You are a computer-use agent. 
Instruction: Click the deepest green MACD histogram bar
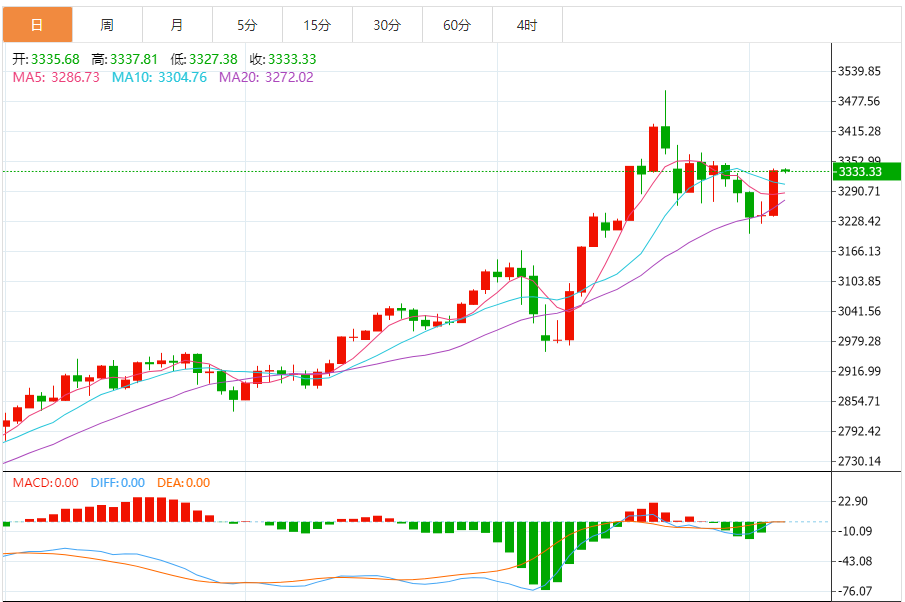pyautogui.click(x=545, y=556)
